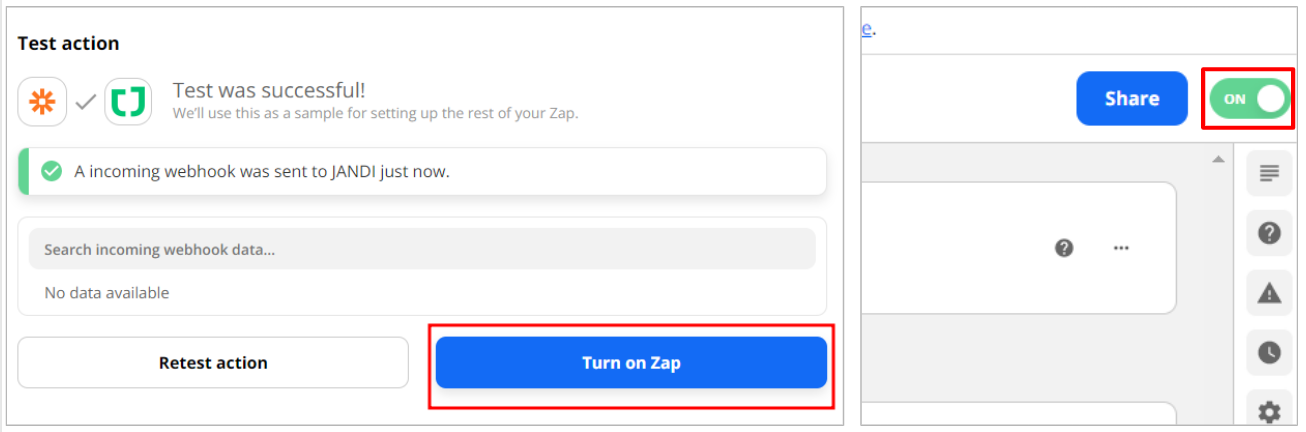The height and width of the screenshot is (432, 1306).
Task: Follow the underlined link above Share button
Action: tap(867, 28)
